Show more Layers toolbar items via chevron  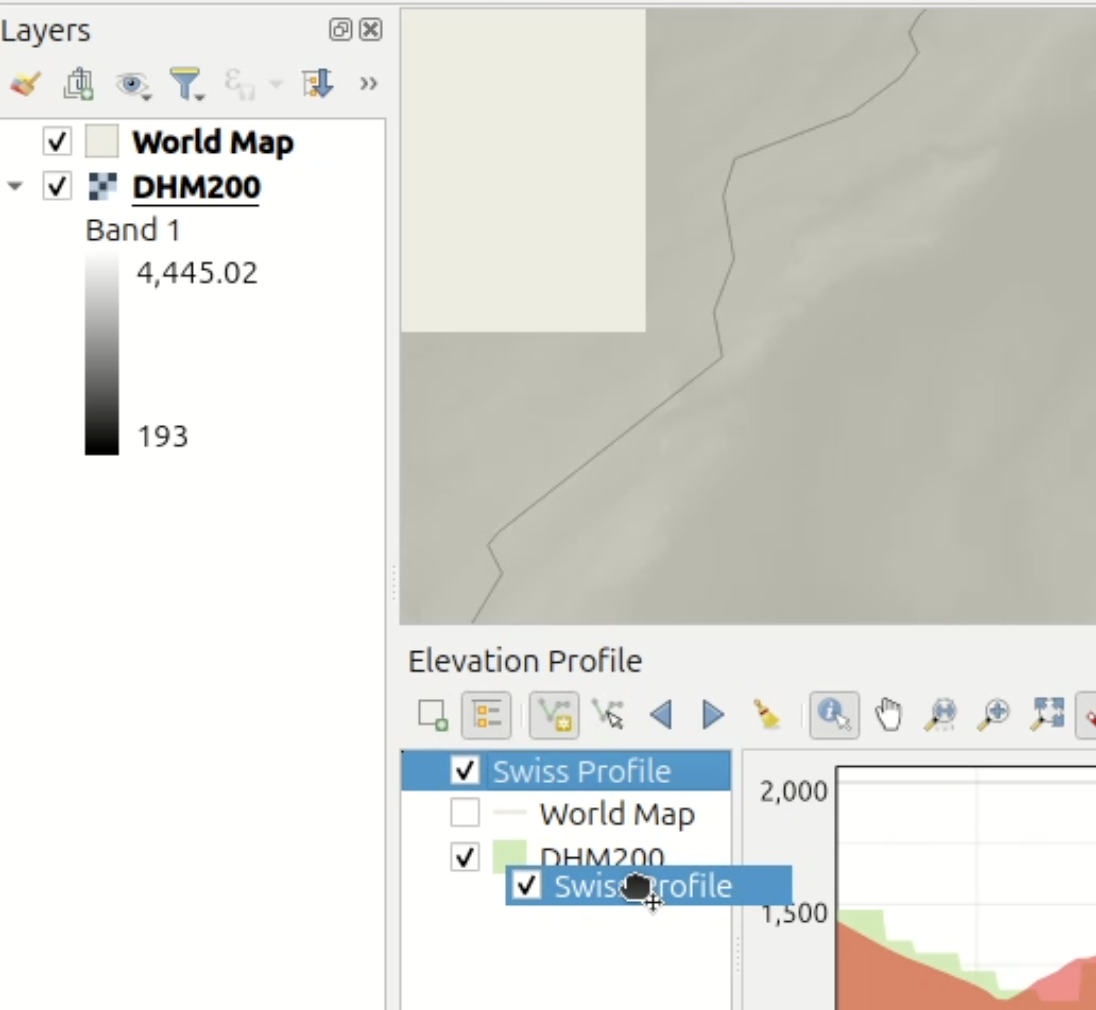[368, 84]
